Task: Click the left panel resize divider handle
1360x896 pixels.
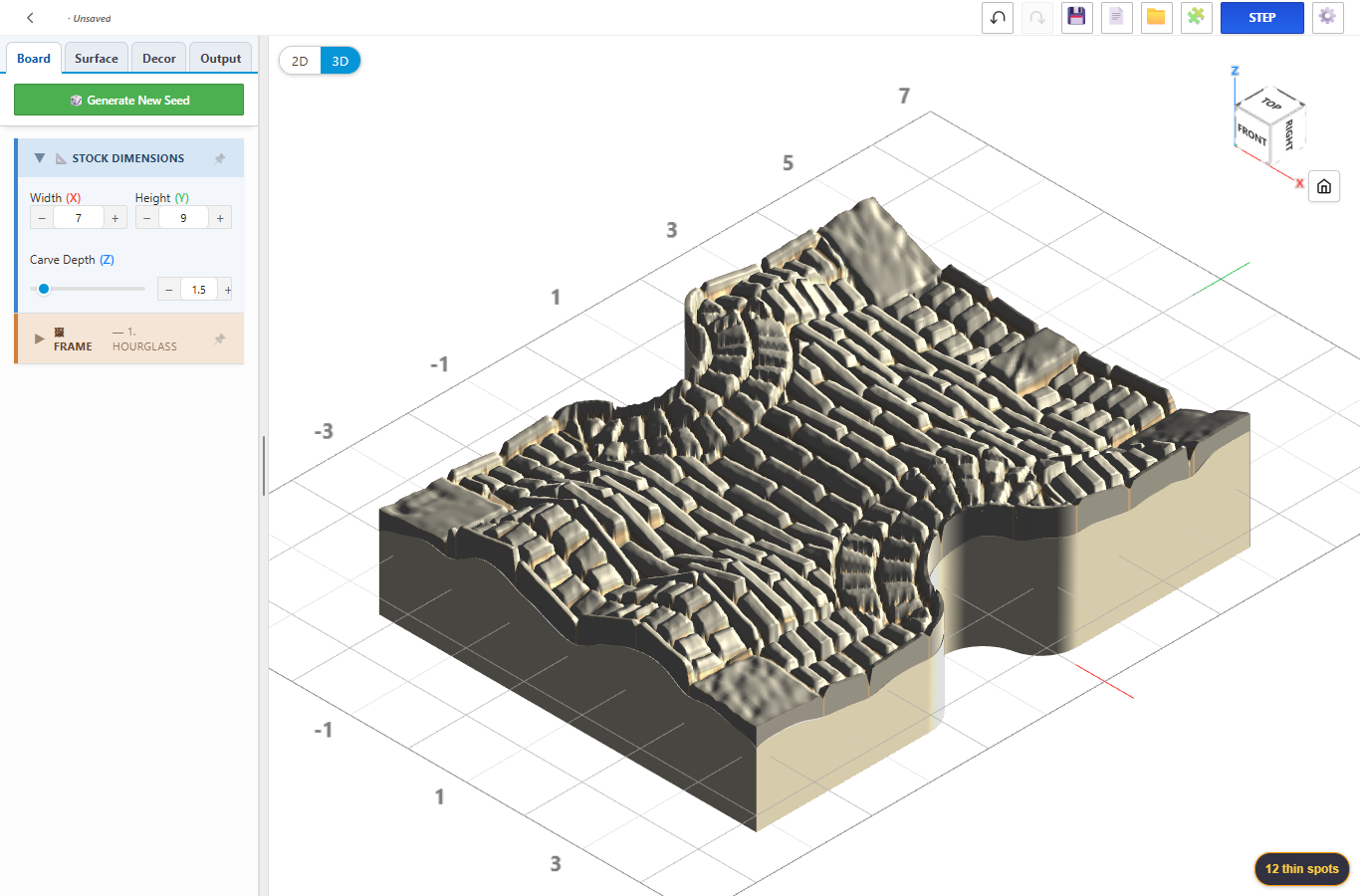Action: pos(263,465)
